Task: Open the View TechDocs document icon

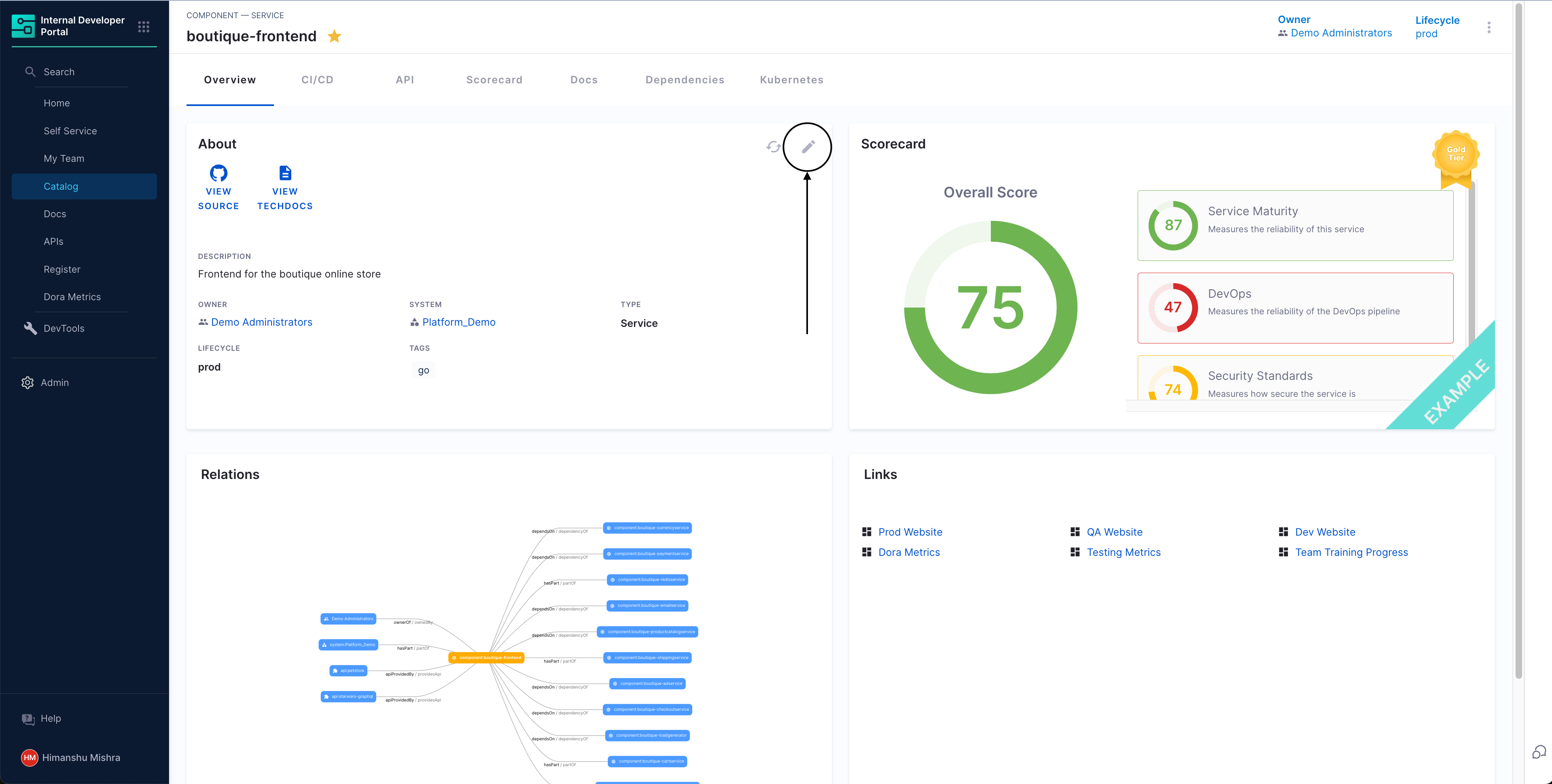Action: 285,174
